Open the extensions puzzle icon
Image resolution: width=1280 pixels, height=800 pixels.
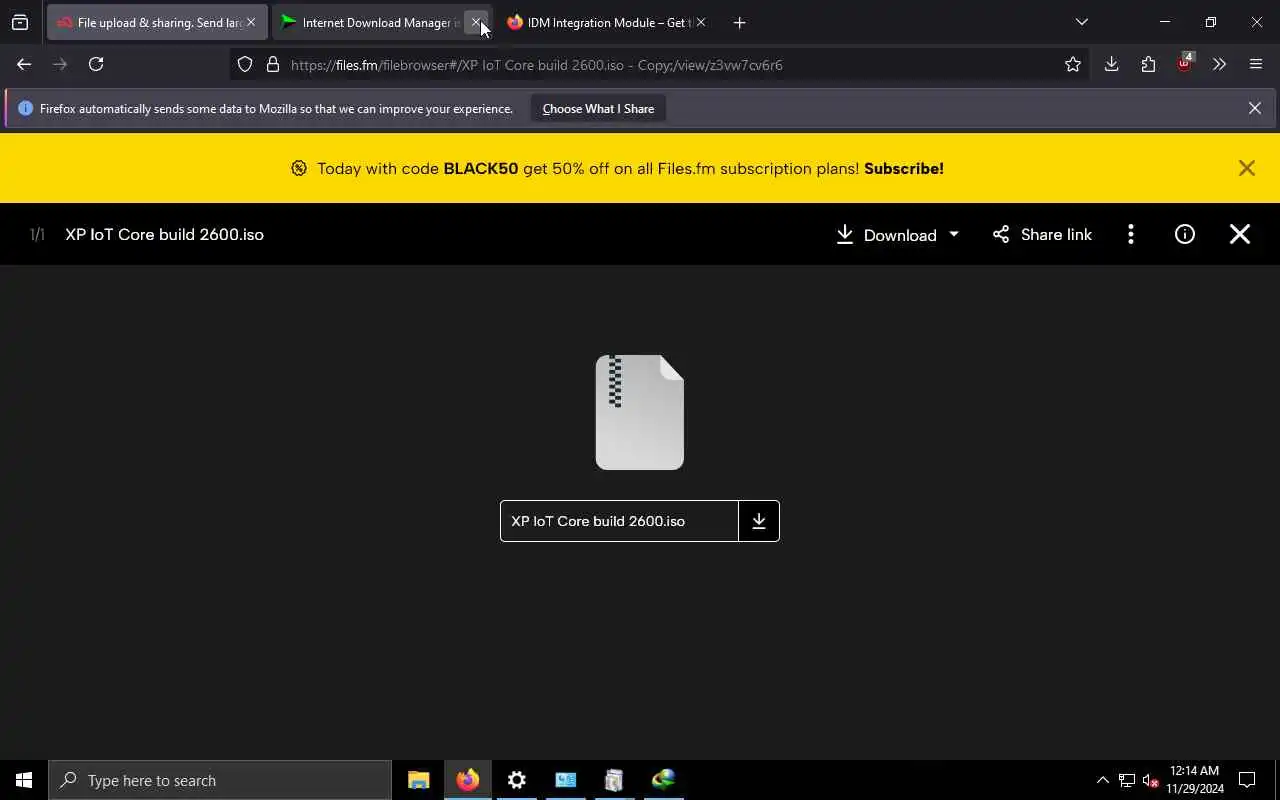1148,64
